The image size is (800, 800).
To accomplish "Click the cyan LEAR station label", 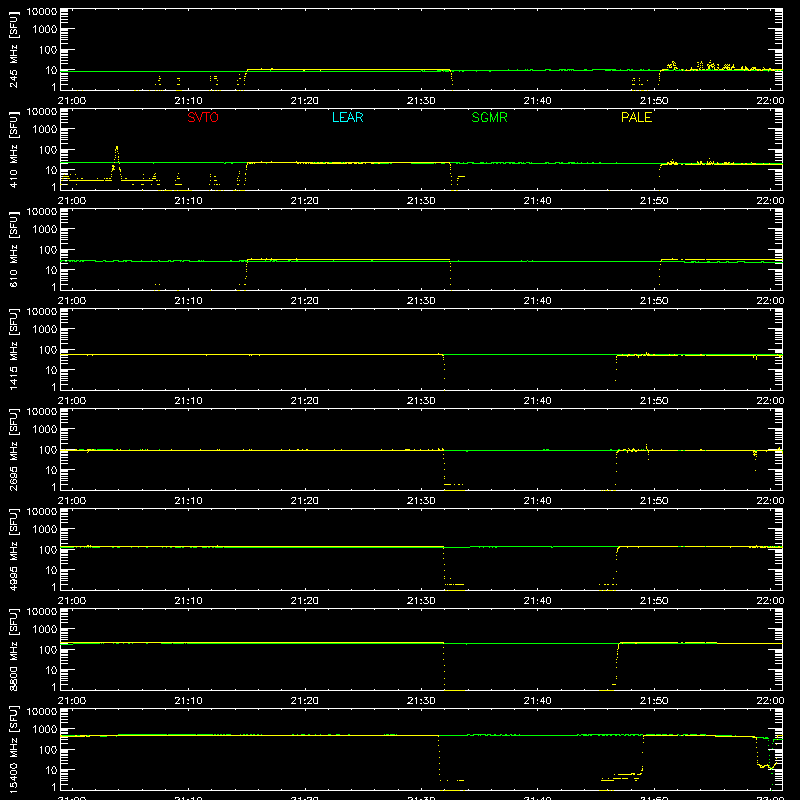I will (347, 117).
